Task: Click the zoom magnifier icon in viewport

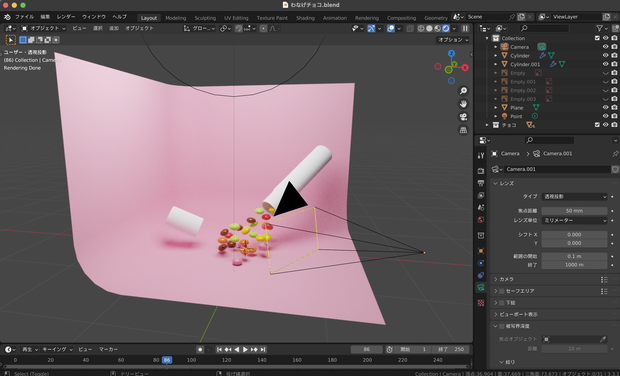Action: (463, 91)
